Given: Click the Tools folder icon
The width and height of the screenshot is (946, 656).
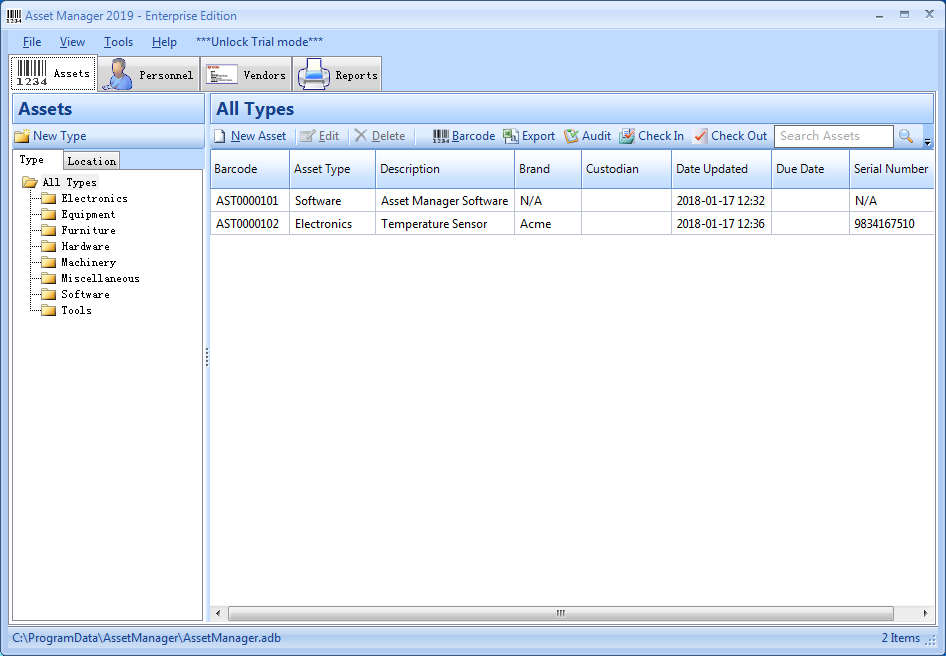Looking at the screenshot, I should [x=49, y=311].
